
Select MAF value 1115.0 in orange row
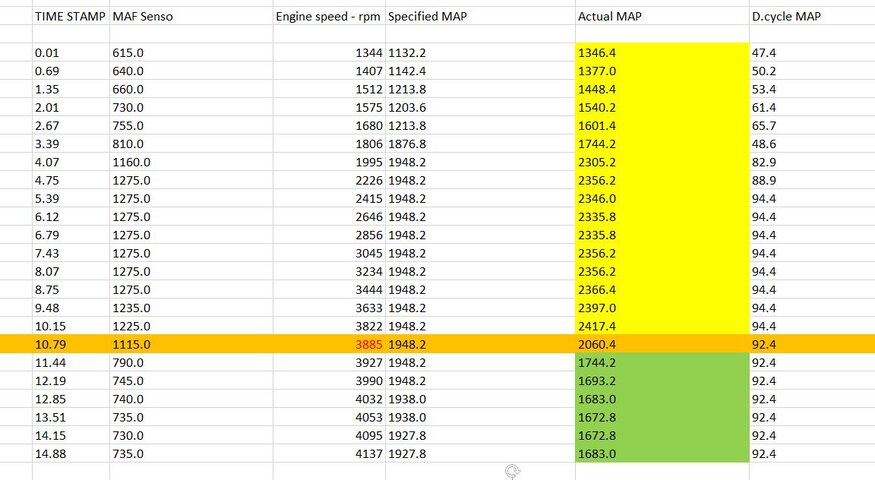pos(191,344)
